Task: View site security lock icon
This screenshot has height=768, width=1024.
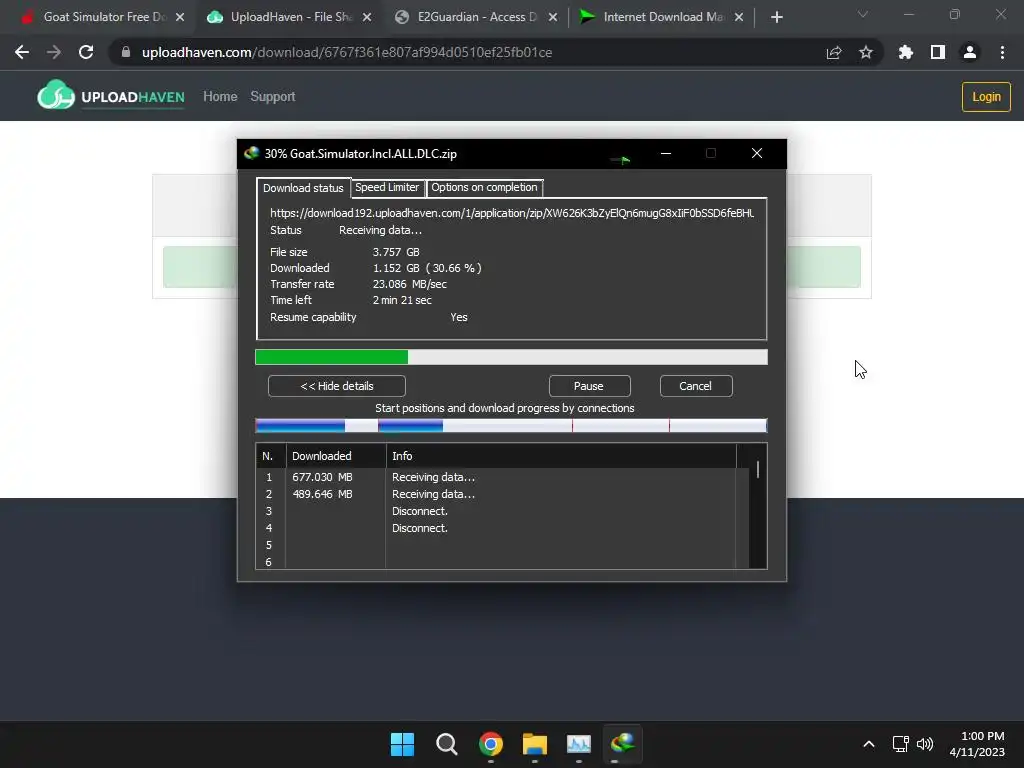Action: coord(126,52)
